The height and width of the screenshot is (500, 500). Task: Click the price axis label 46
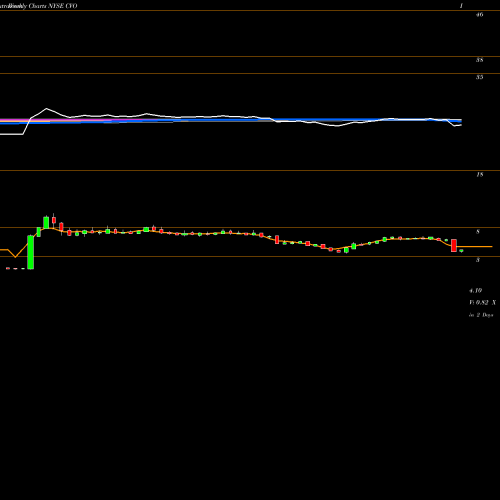(x=479, y=15)
